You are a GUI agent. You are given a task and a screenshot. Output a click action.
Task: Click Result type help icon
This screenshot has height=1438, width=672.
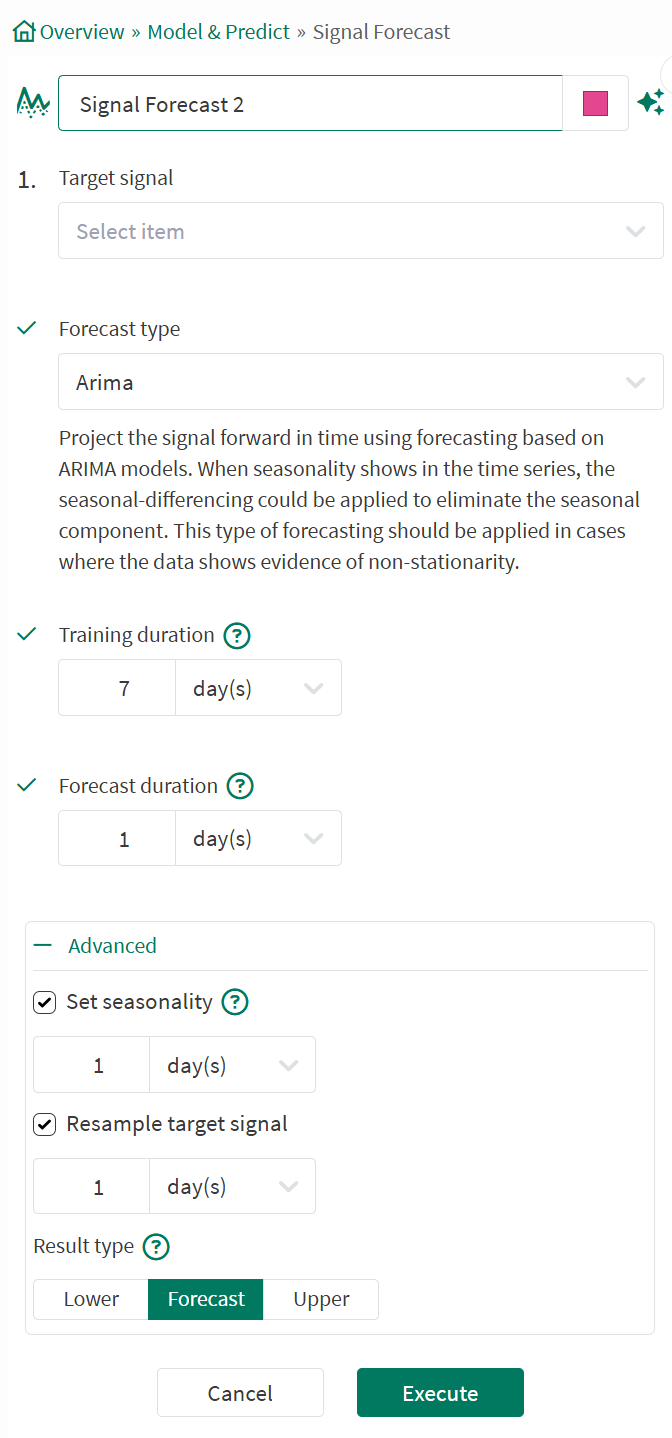point(156,1246)
